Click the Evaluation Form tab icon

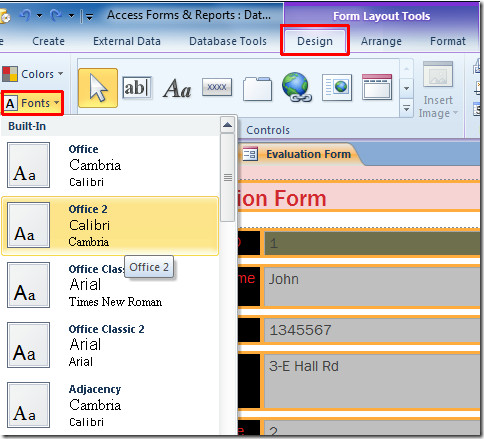click(250, 154)
